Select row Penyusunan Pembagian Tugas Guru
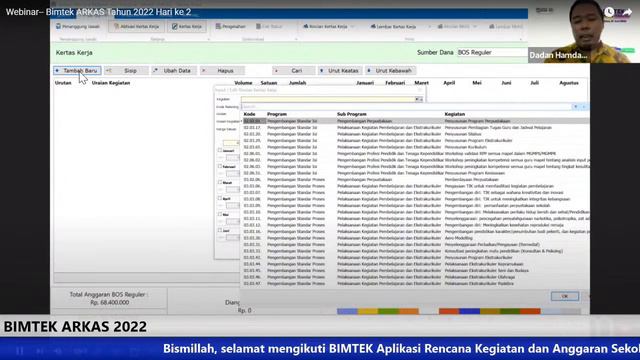640x360 pixels. click(x=416, y=128)
